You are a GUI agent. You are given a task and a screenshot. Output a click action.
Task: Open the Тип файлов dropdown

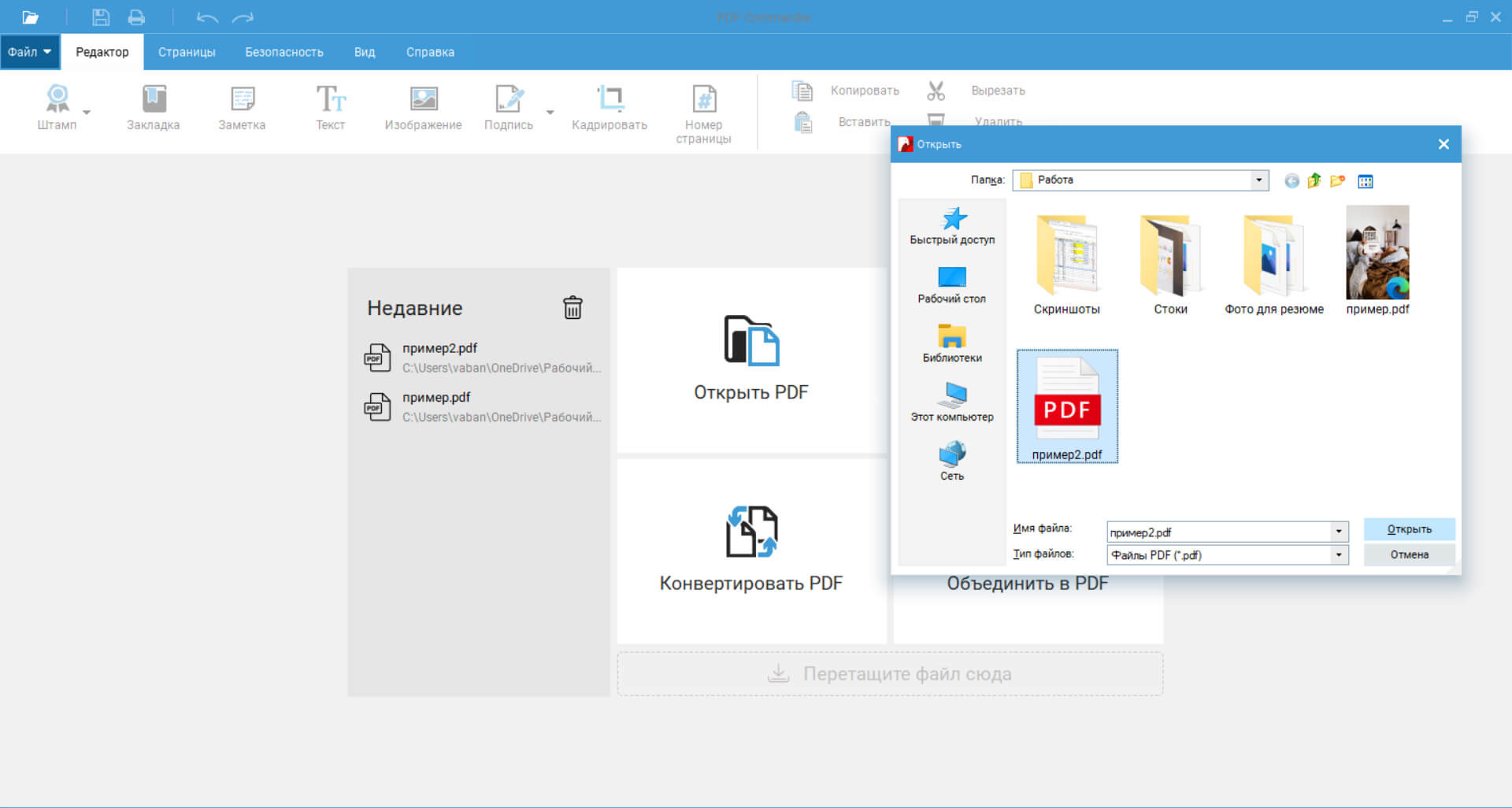coord(1338,555)
